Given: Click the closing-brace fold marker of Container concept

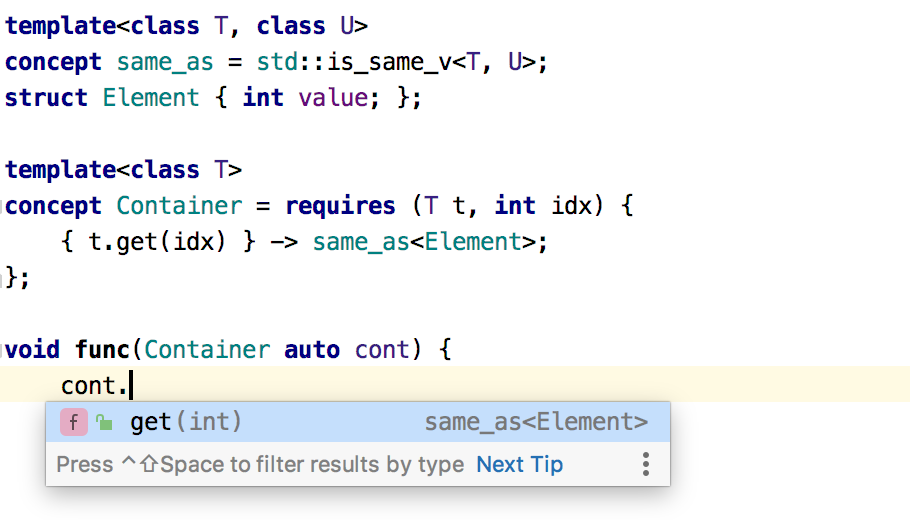Looking at the screenshot, I should pyautogui.click(x=4, y=277).
